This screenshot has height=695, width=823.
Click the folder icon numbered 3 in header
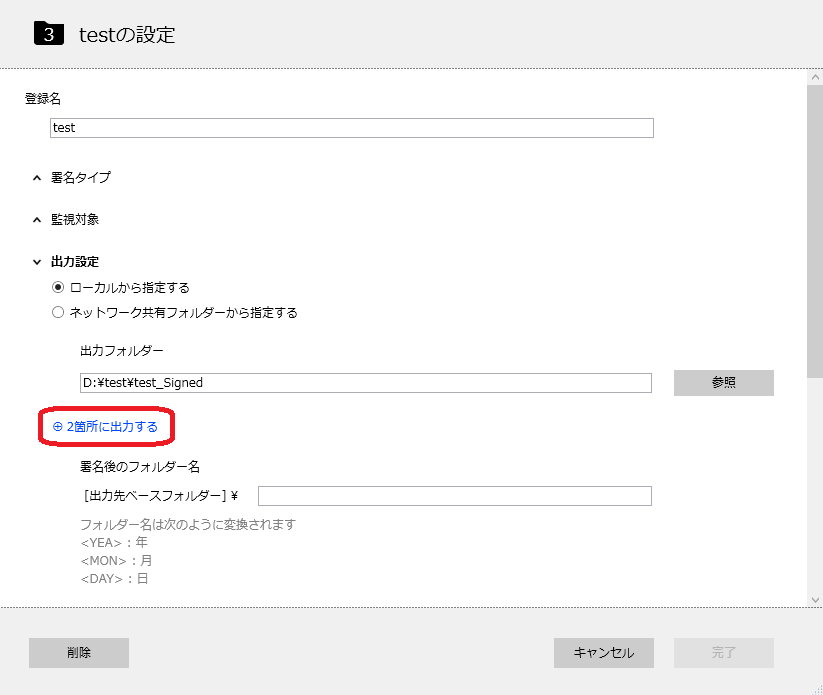point(50,34)
